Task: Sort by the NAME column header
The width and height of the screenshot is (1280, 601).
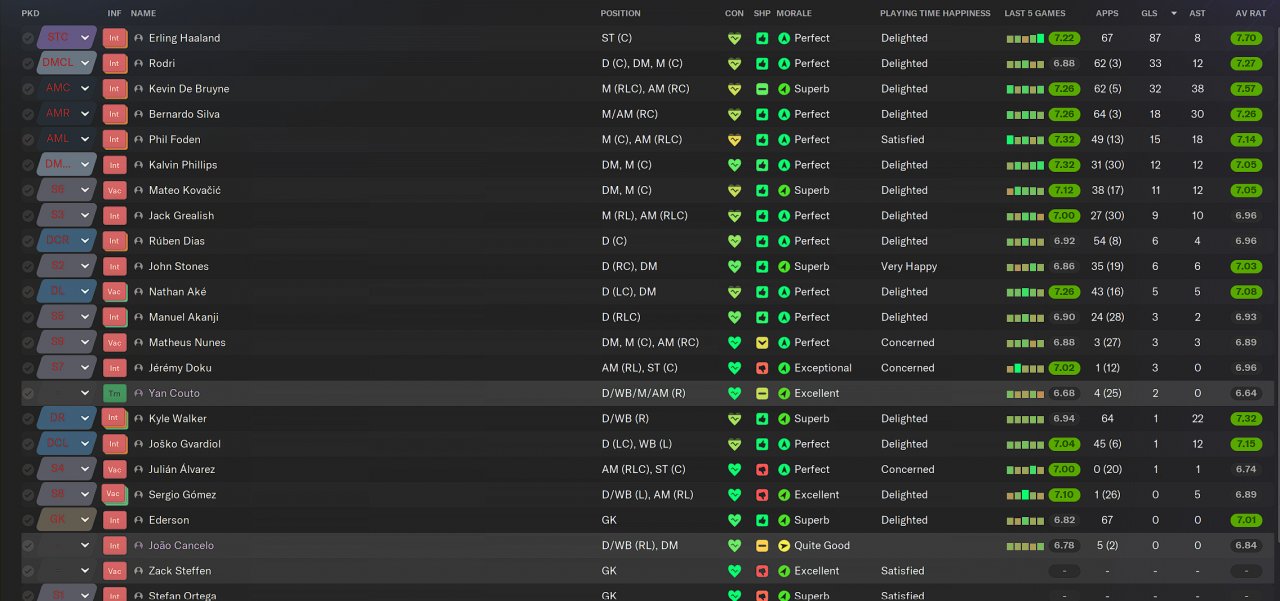Action: pyautogui.click(x=143, y=14)
